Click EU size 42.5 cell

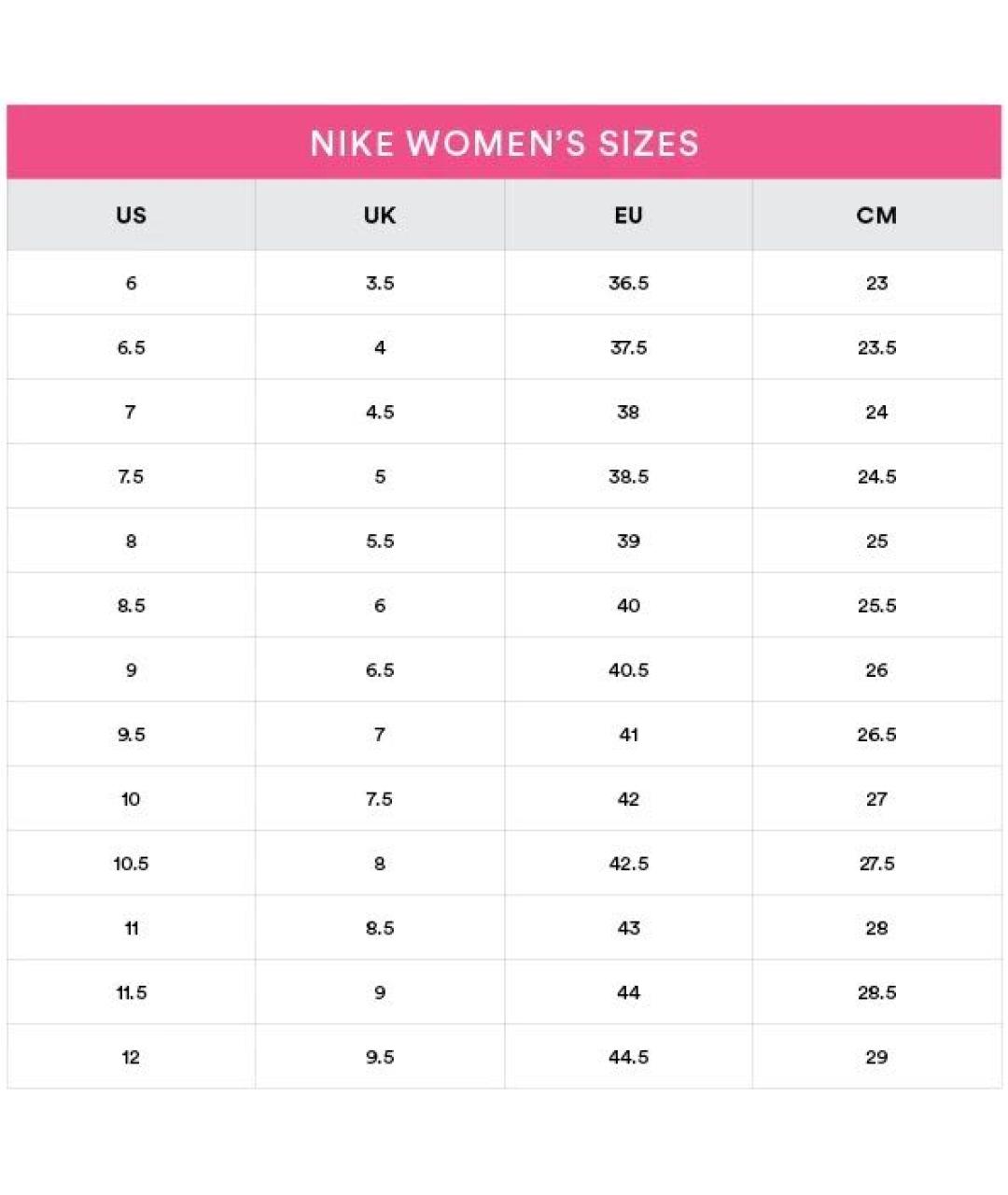[x=628, y=863]
